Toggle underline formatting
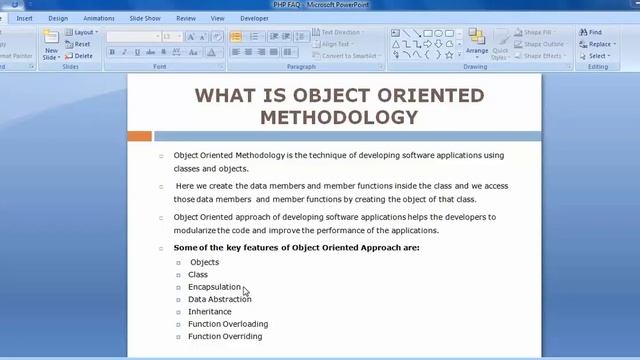640x360 pixels. [138, 52]
